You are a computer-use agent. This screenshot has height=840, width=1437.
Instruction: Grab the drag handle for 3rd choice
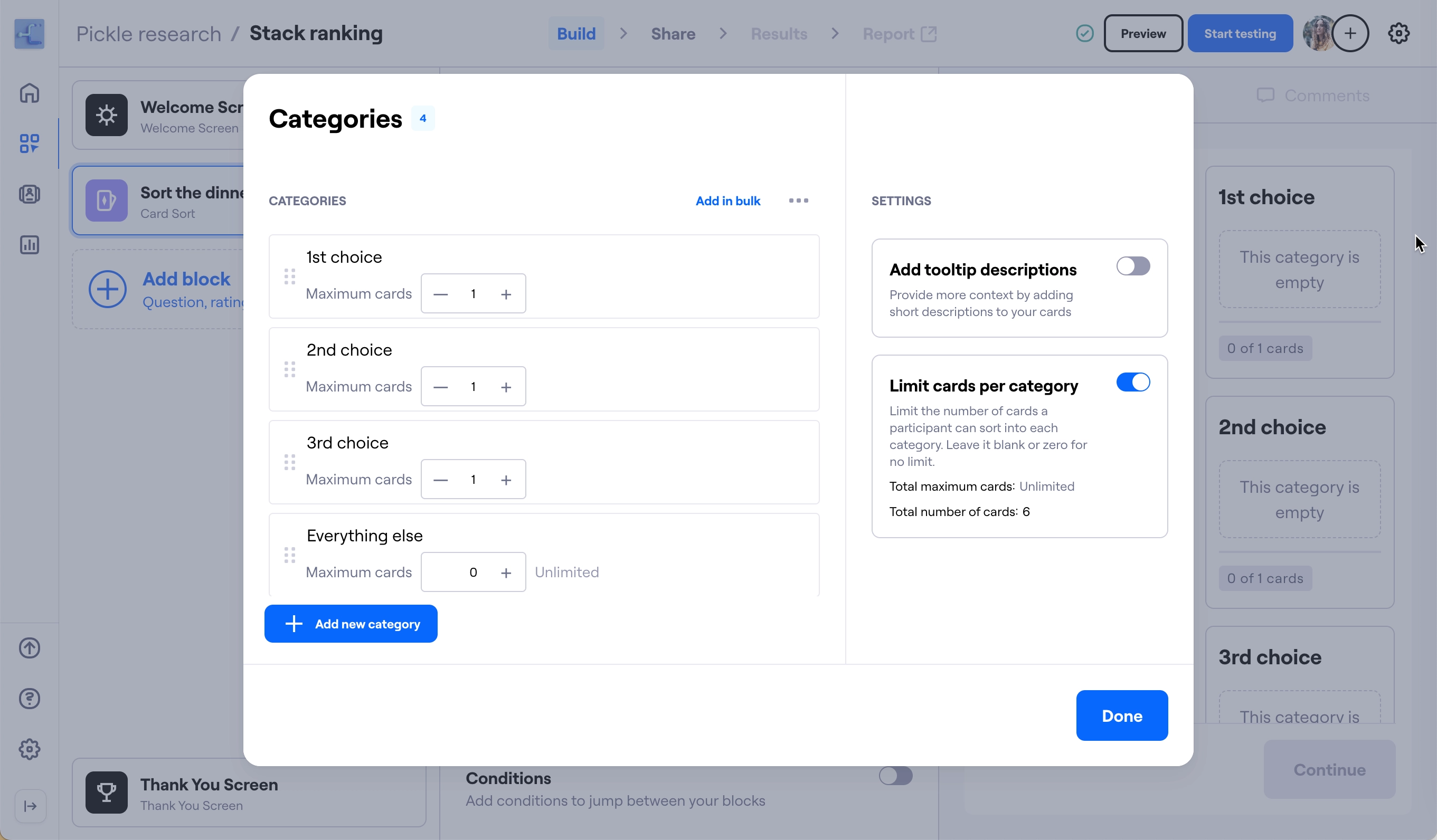tap(290, 462)
